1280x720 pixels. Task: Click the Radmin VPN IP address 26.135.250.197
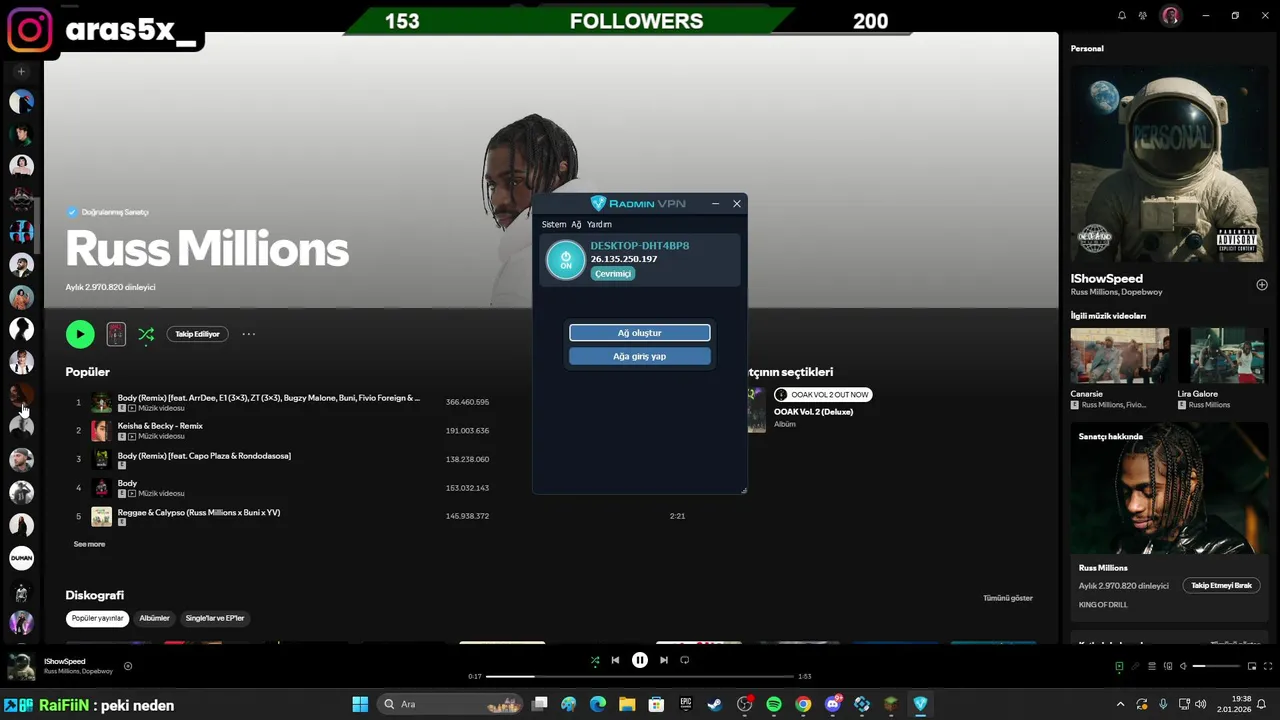(x=624, y=260)
